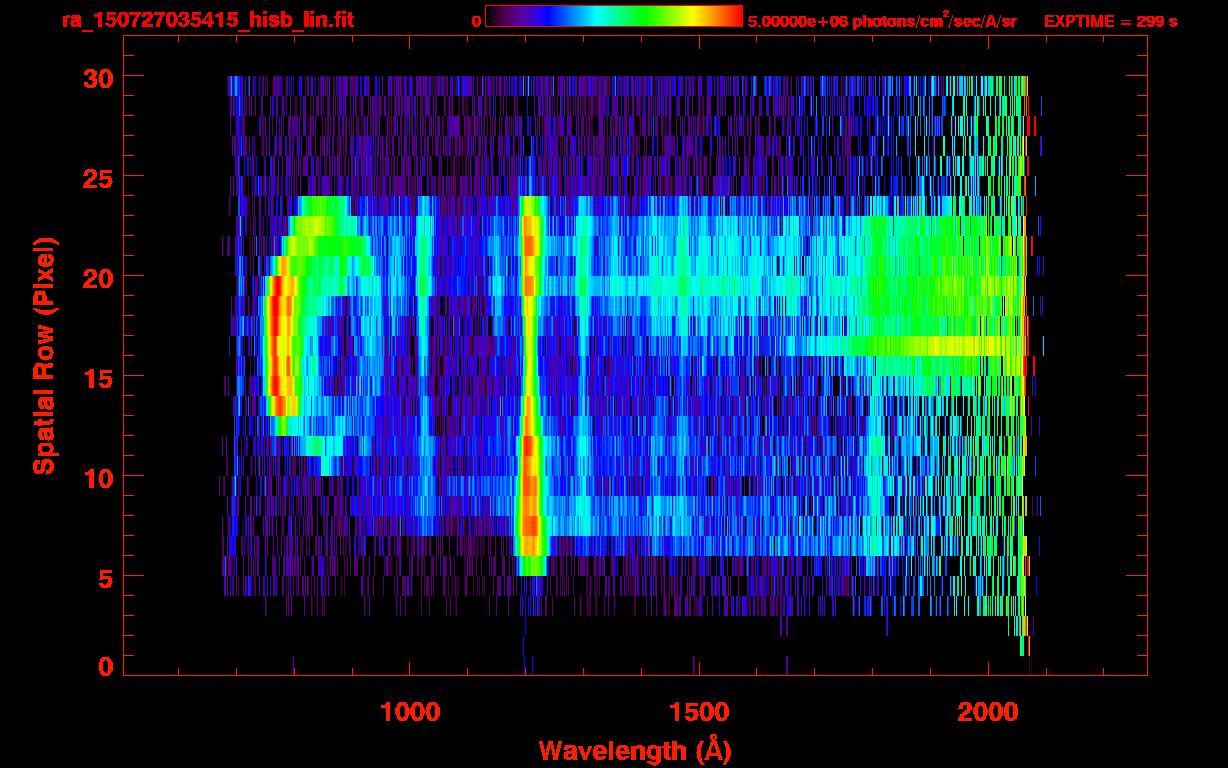Click the 10 spatial row tick label
The image size is (1228, 768).
[x=97, y=477]
